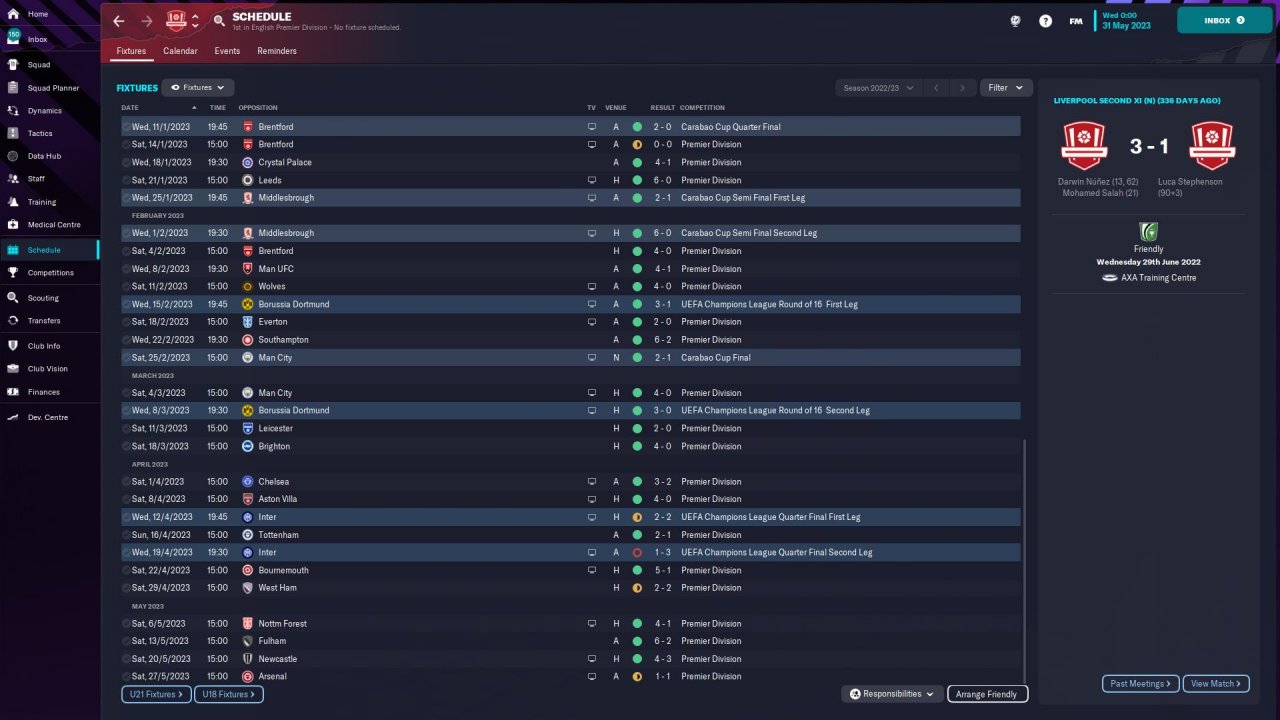1280x720 pixels.
Task: Tick the select circle for Wed, 1/2/2023
Action: point(126,233)
